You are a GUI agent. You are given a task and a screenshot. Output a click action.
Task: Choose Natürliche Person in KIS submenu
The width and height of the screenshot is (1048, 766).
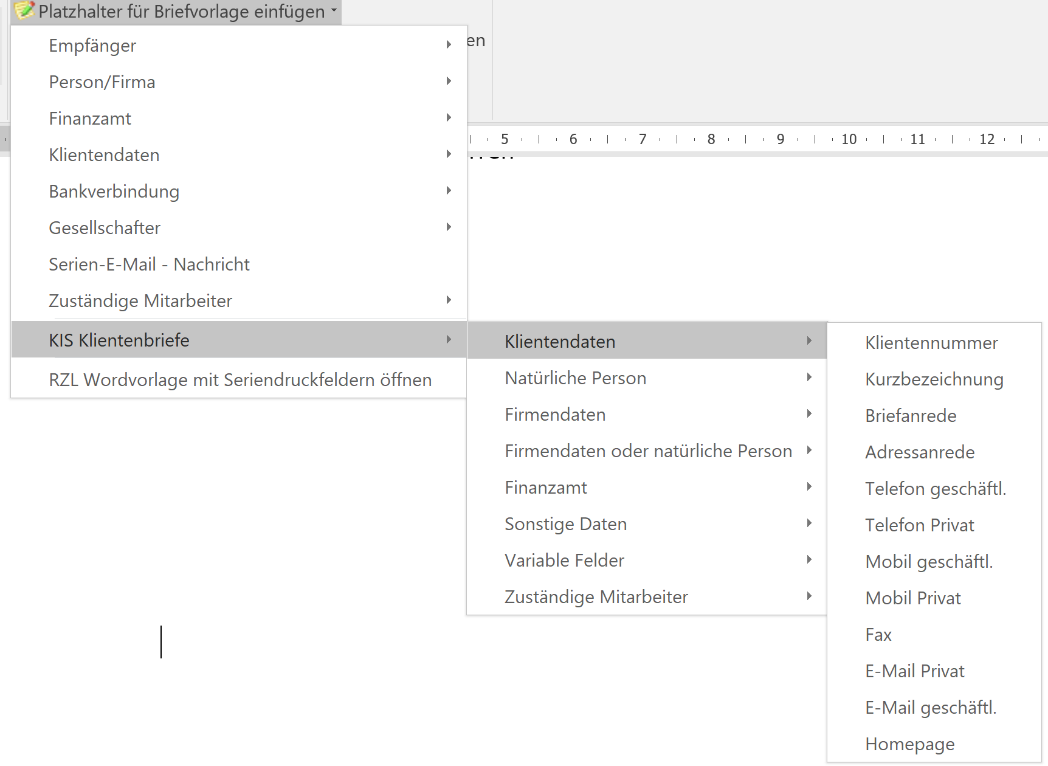pyautogui.click(x=575, y=378)
